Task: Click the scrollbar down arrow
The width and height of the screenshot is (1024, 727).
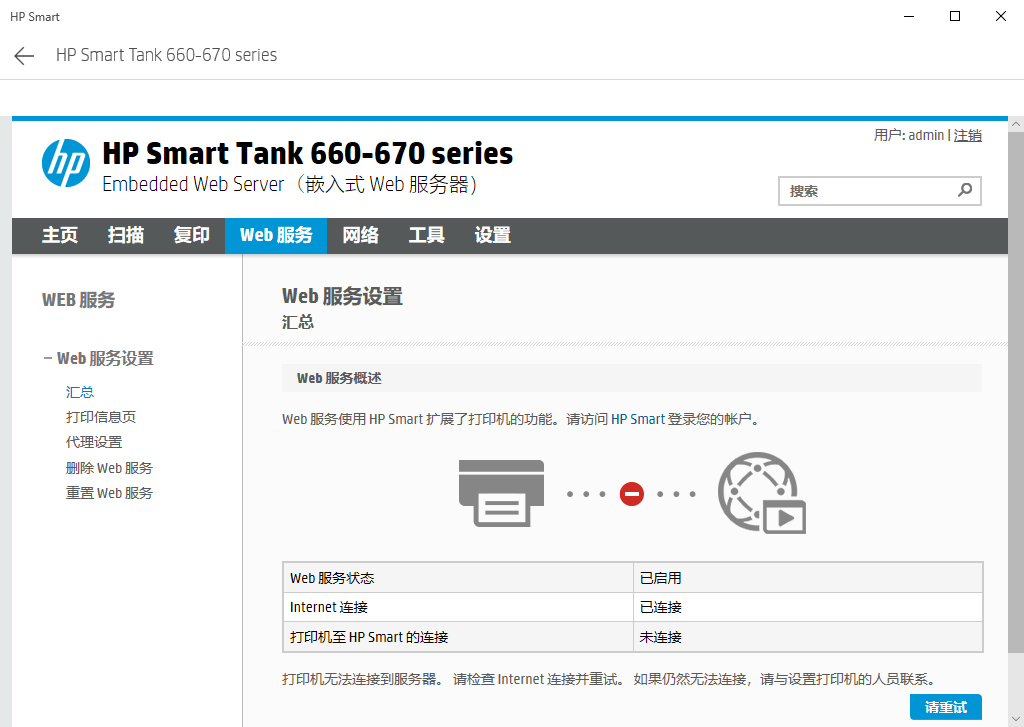Action: (x=1015, y=718)
